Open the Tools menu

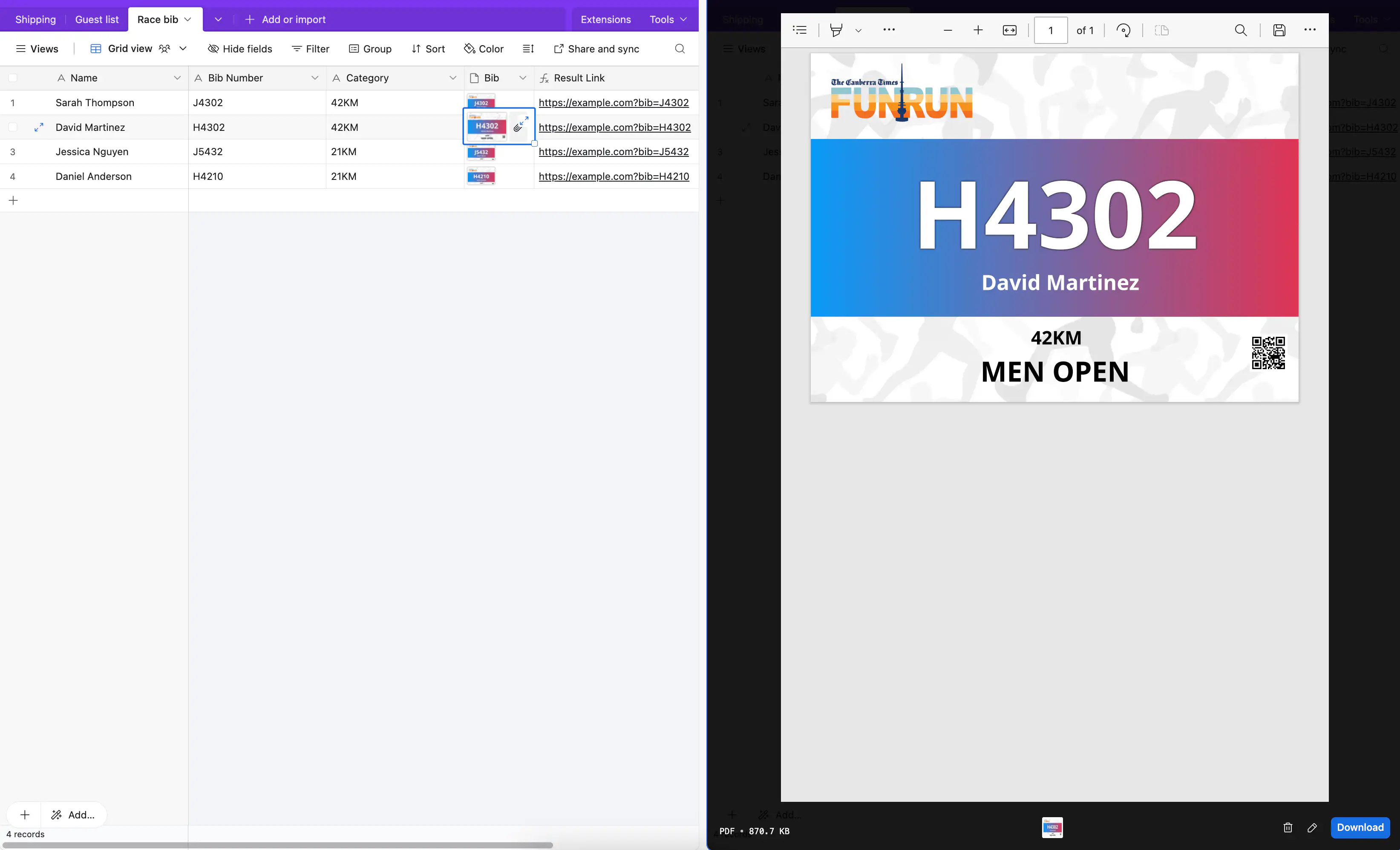(668, 19)
